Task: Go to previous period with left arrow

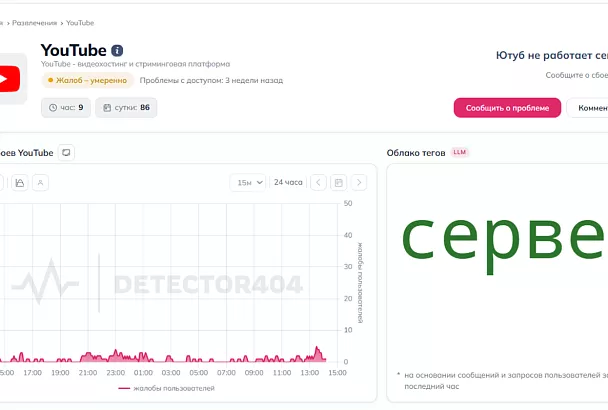Action: (x=318, y=182)
